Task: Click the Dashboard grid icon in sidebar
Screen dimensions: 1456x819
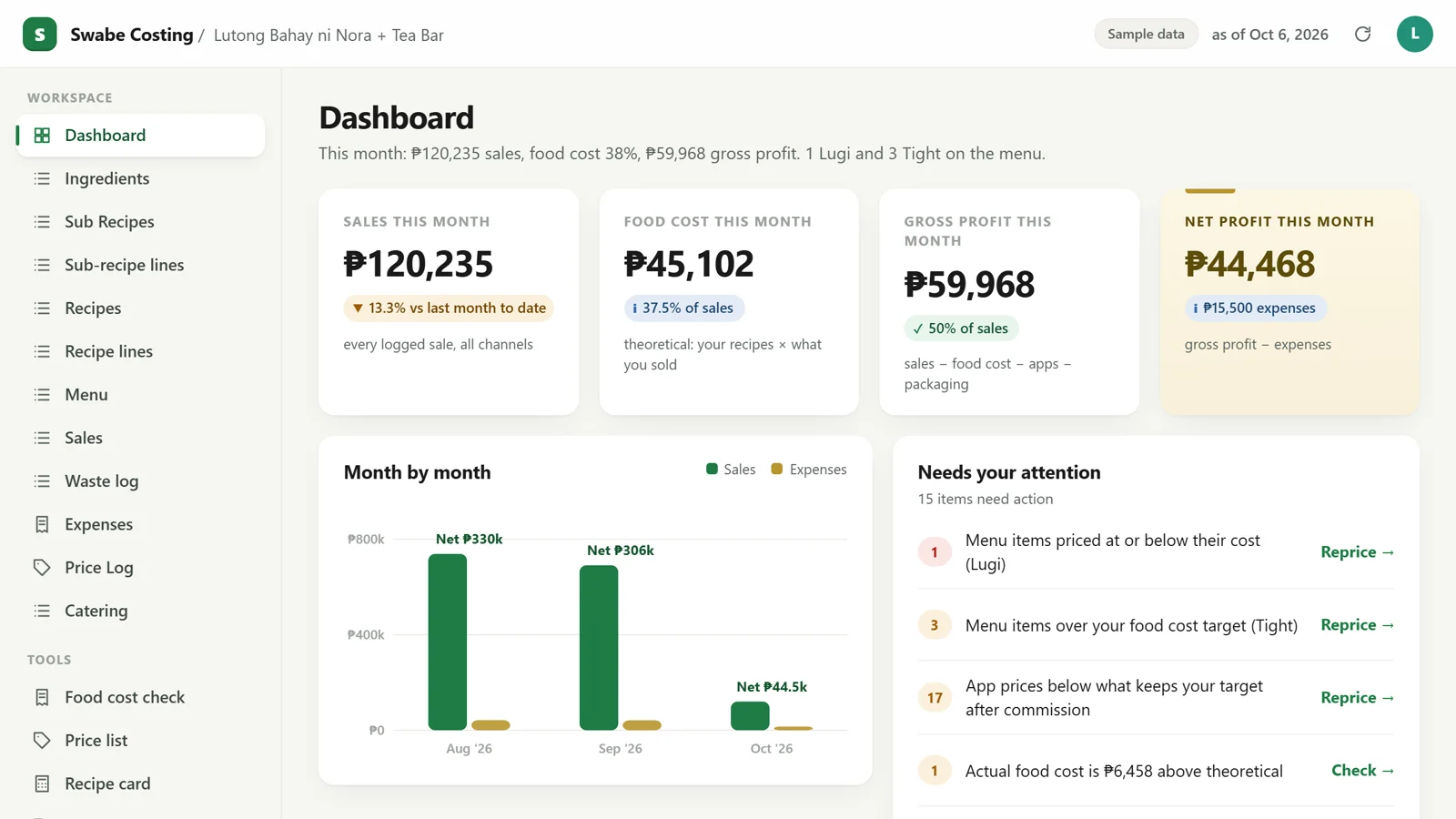Action: [x=42, y=136]
